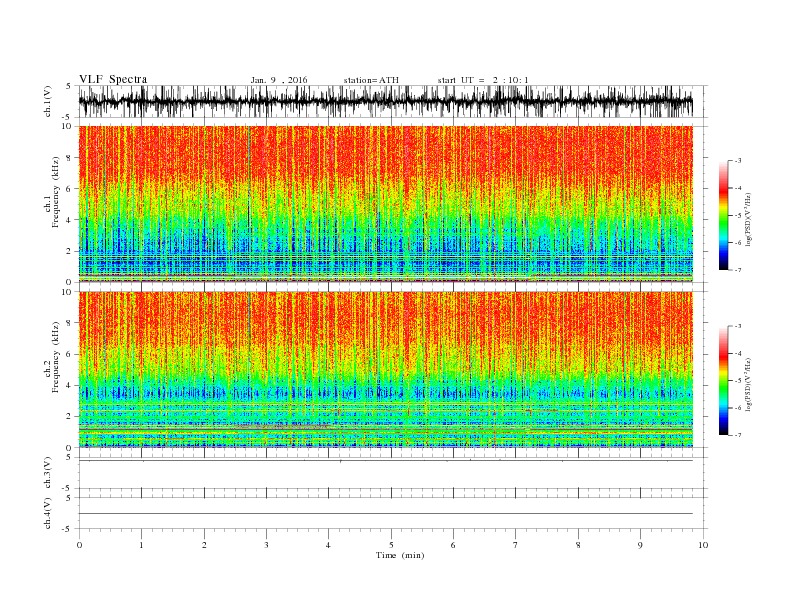This screenshot has height=612, width=792.
Task: Click the "-5" tick on the ch.2 colorbar
Action: point(738,381)
